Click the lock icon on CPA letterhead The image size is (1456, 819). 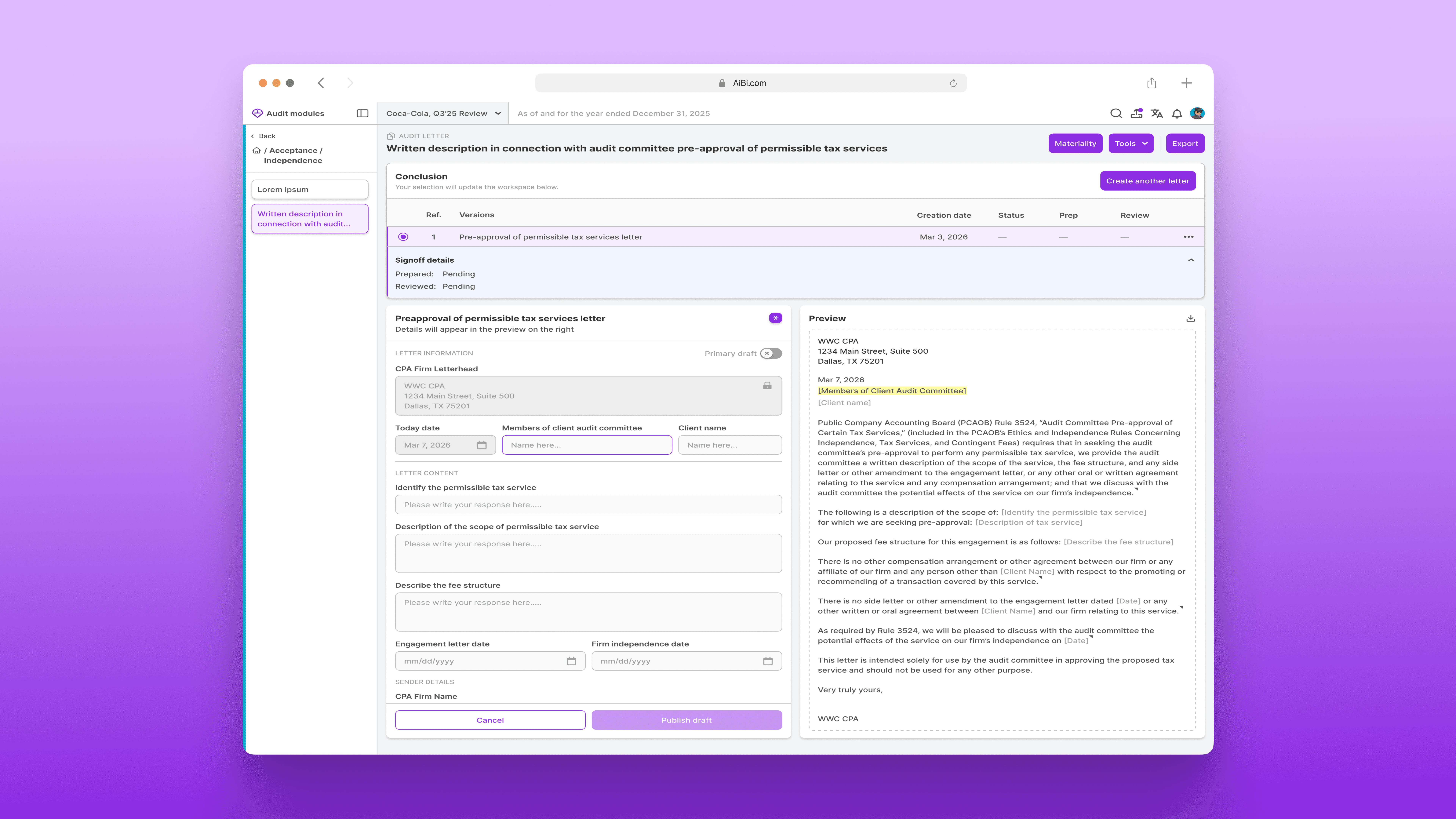[767, 385]
